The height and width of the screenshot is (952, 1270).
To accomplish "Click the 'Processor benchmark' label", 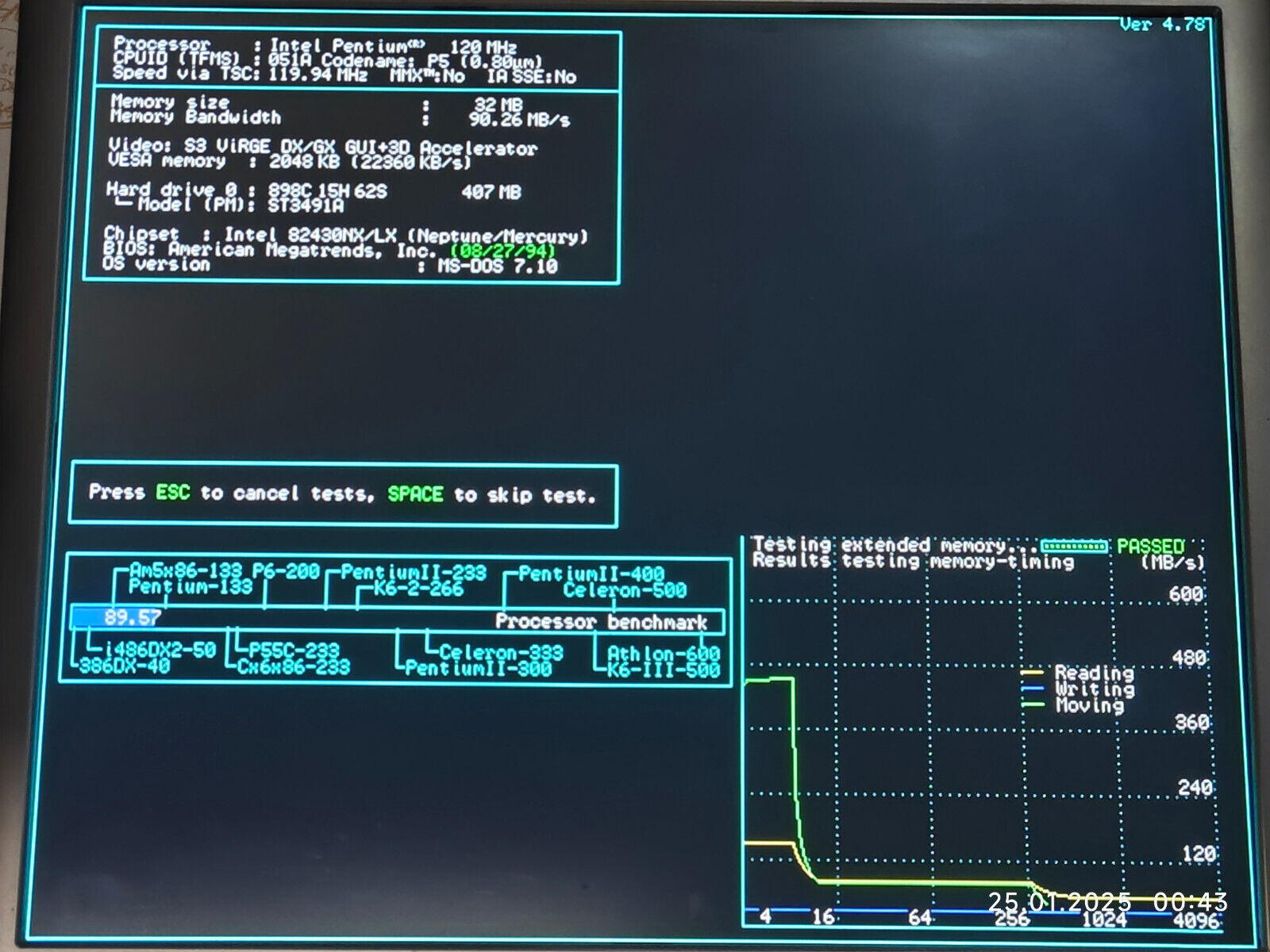I will [601, 622].
